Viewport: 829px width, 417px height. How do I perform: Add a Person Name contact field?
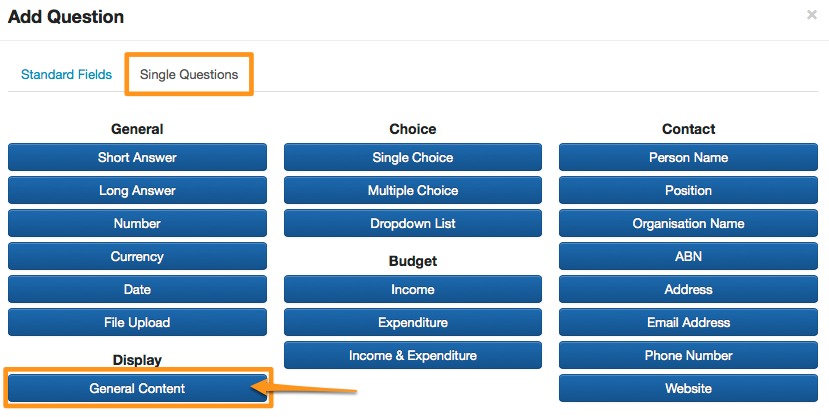click(x=688, y=157)
